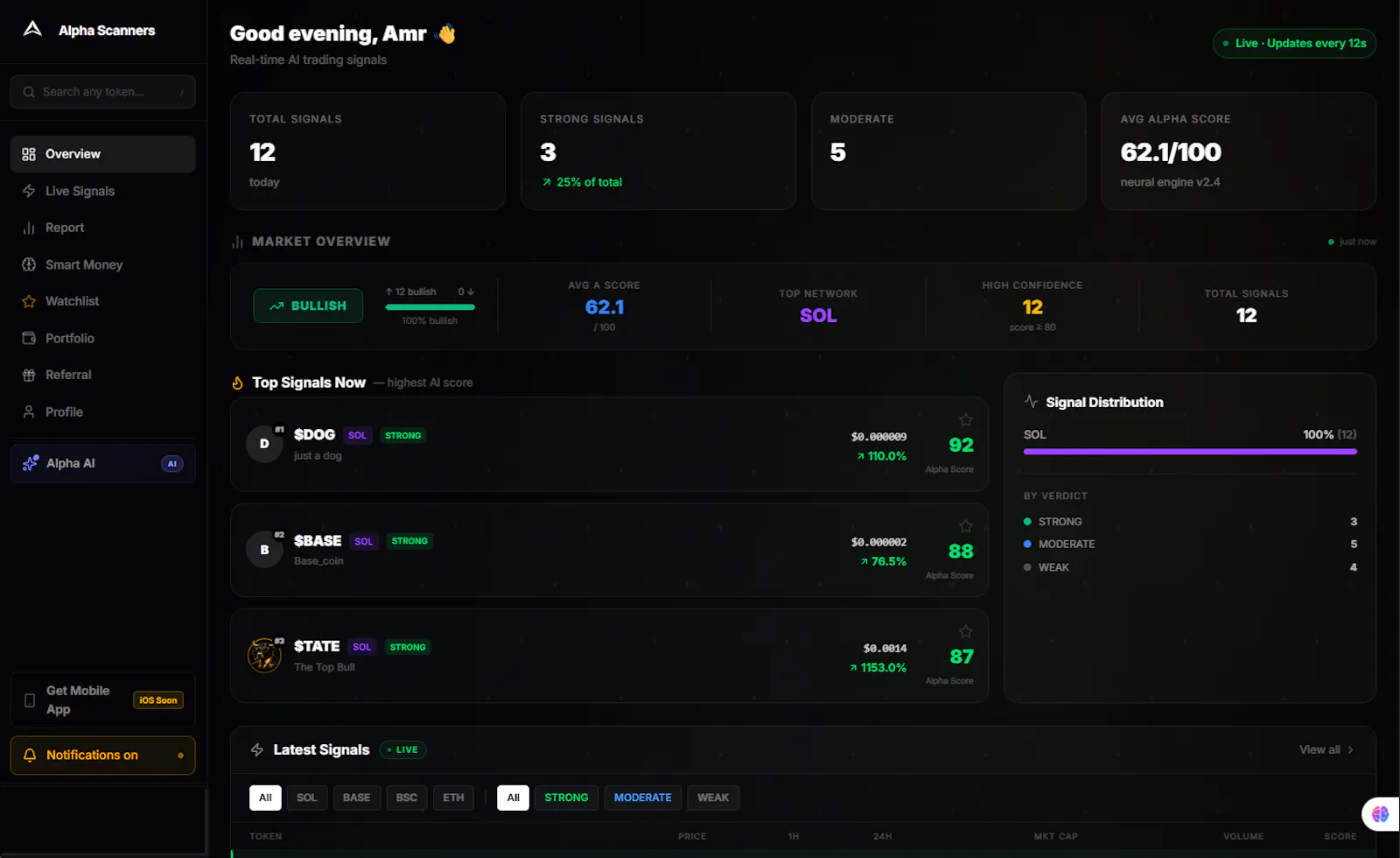This screenshot has width=1400, height=858.
Task: Open the Portfolio page
Action: coord(102,338)
